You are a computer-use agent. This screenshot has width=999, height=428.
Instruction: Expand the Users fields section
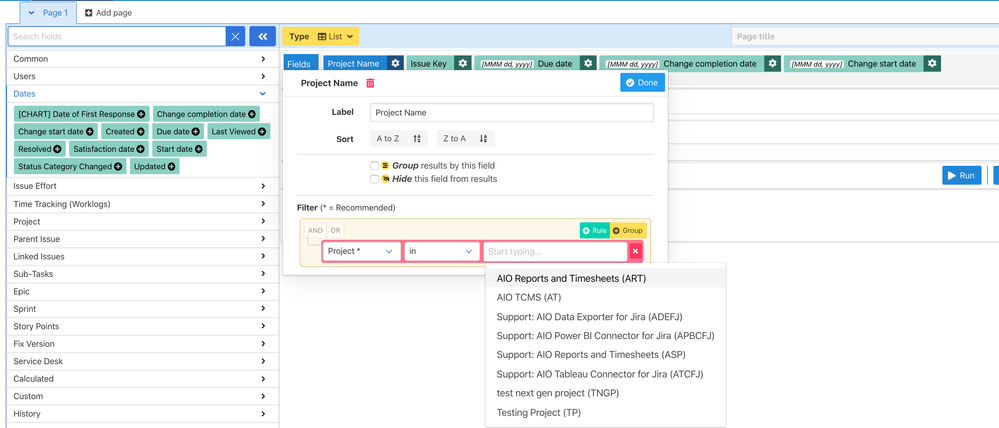[143, 76]
